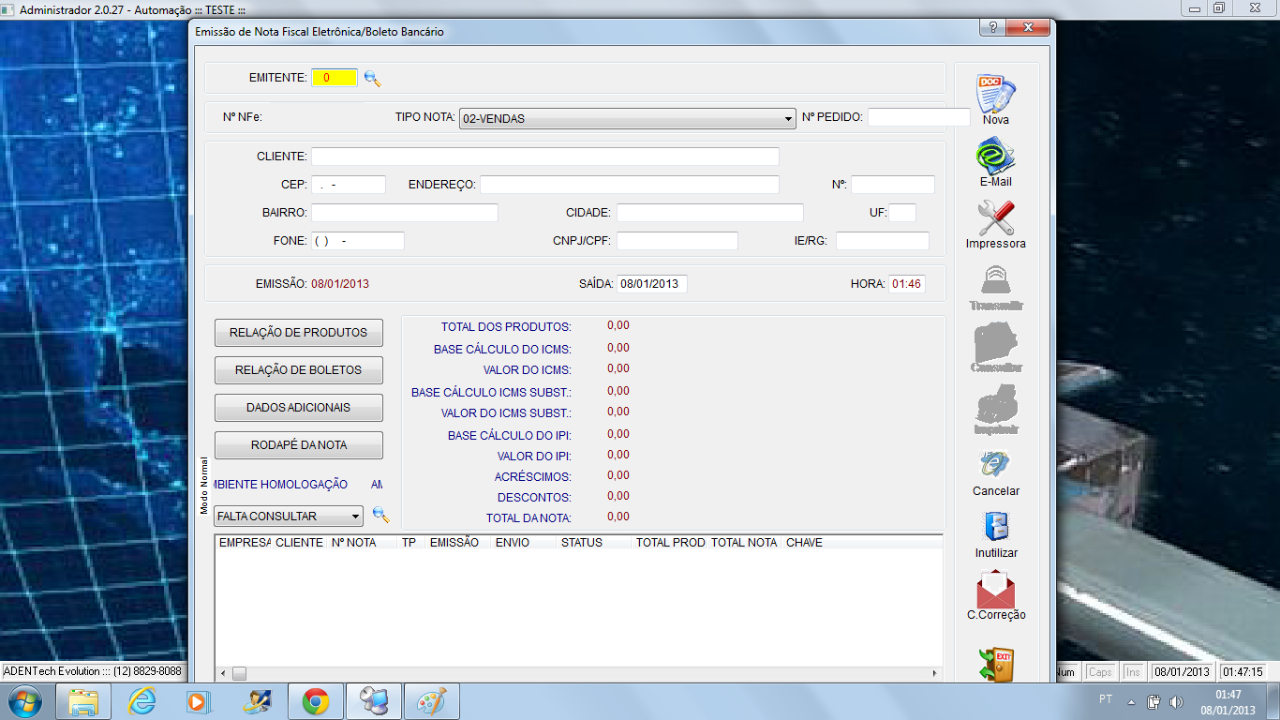Click the CLIENTE input field
The image size is (1280, 720).
(x=544, y=157)
